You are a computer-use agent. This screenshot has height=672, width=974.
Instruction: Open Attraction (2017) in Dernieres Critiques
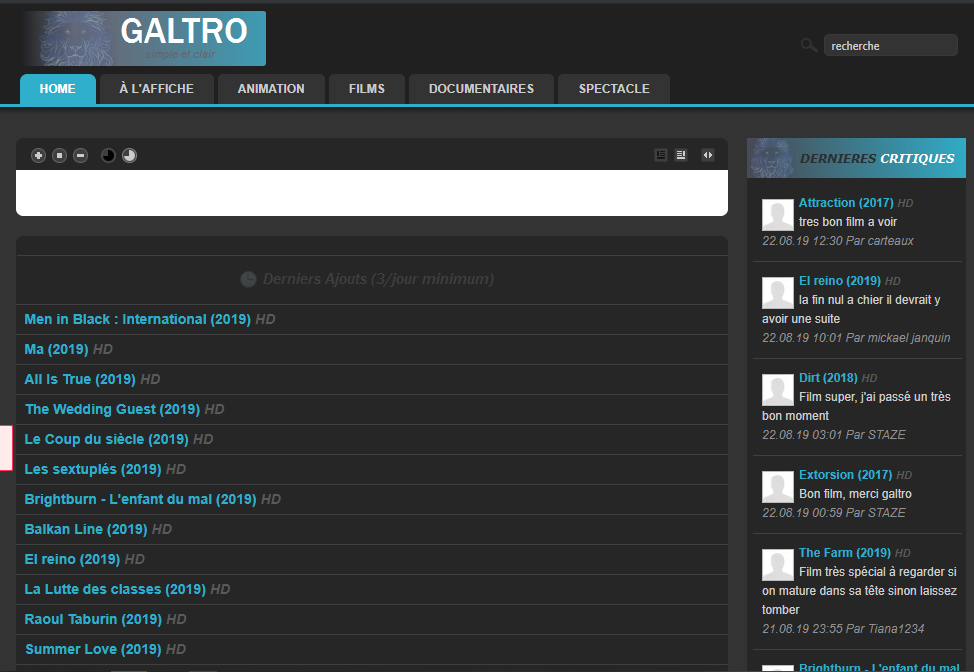tap(846, 202)
